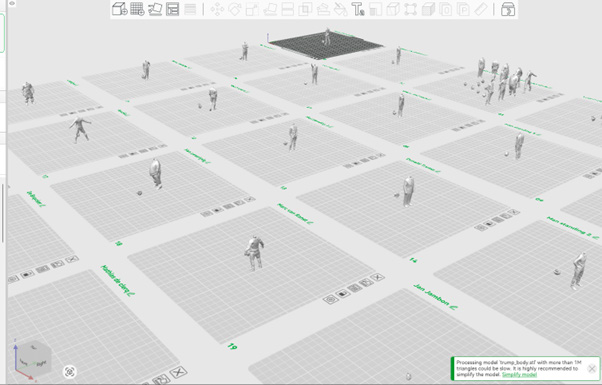This screenshot has height=385, width=602.
Task: Open the variable layer height lines icon
Action: [x=190, y=9]
